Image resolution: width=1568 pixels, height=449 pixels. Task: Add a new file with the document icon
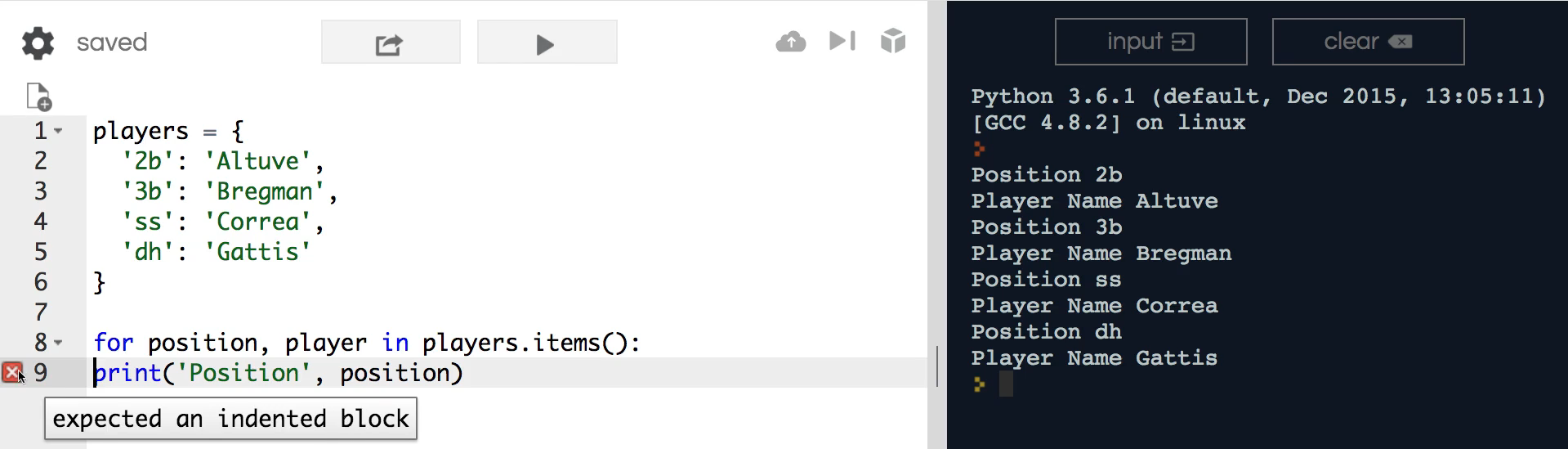point(38,97)
